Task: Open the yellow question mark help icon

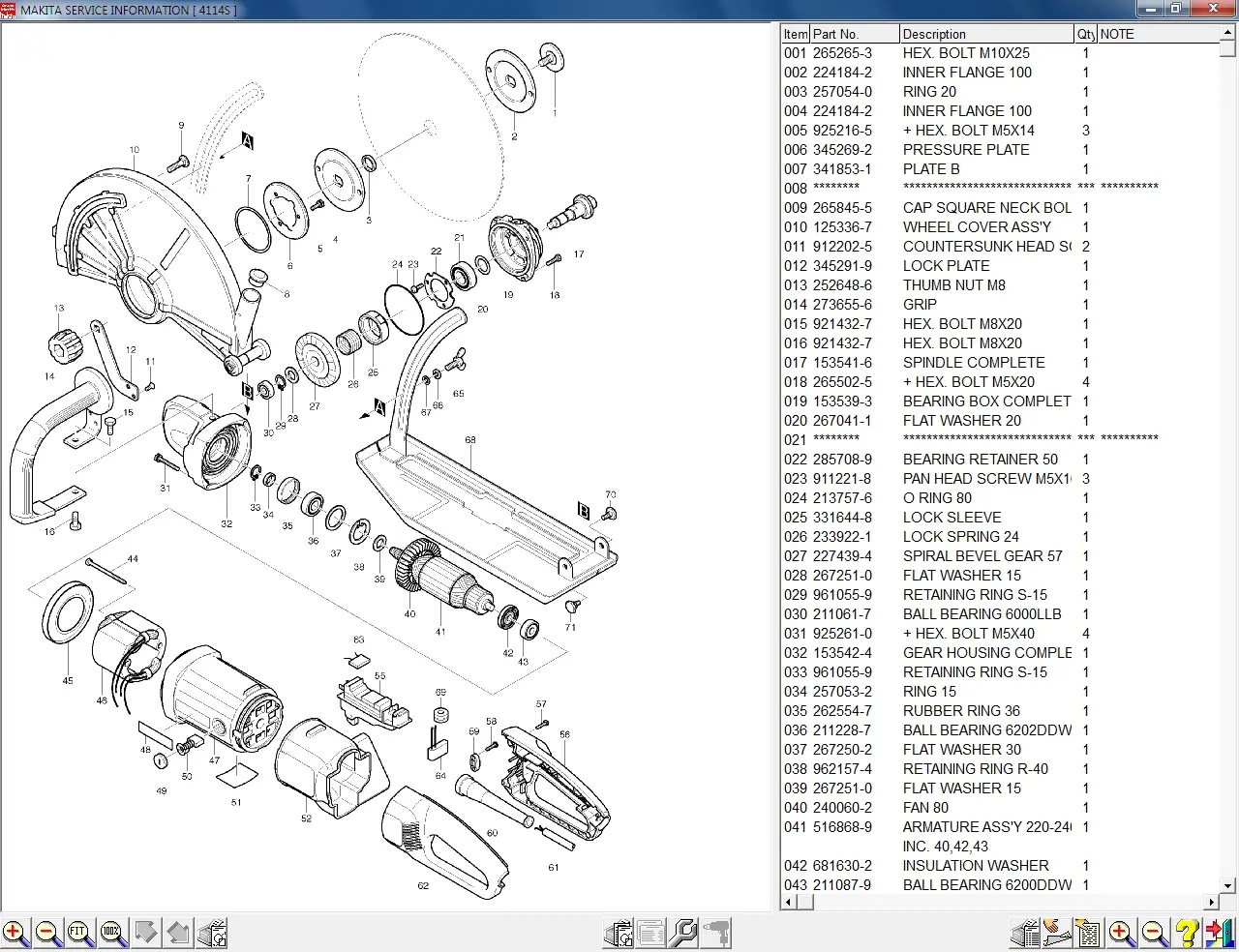Action: tap(1187, 934)
